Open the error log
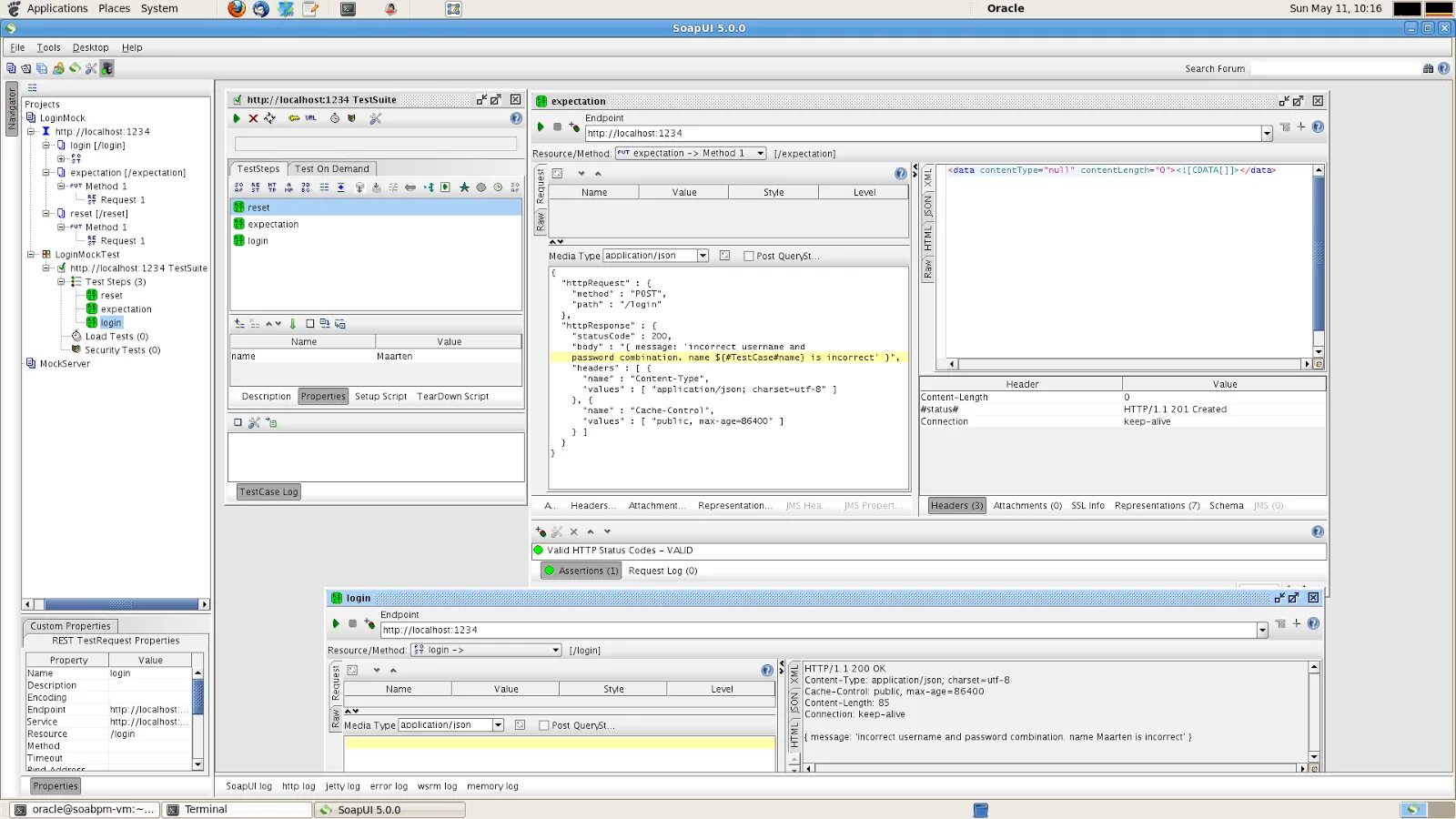1456x819 pixels. tap(389, 786)
